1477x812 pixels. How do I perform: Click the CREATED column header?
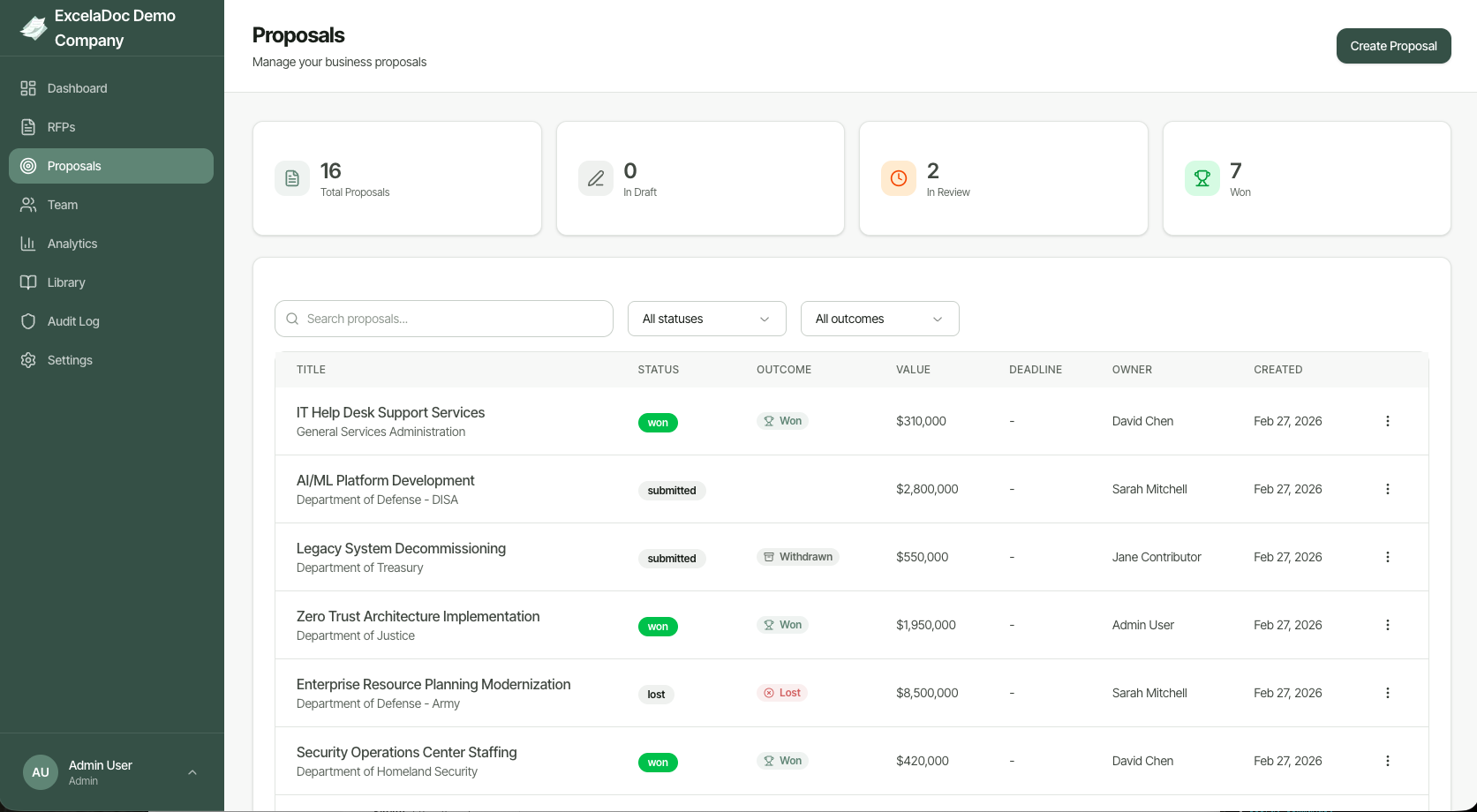(x=1277, y=370)
